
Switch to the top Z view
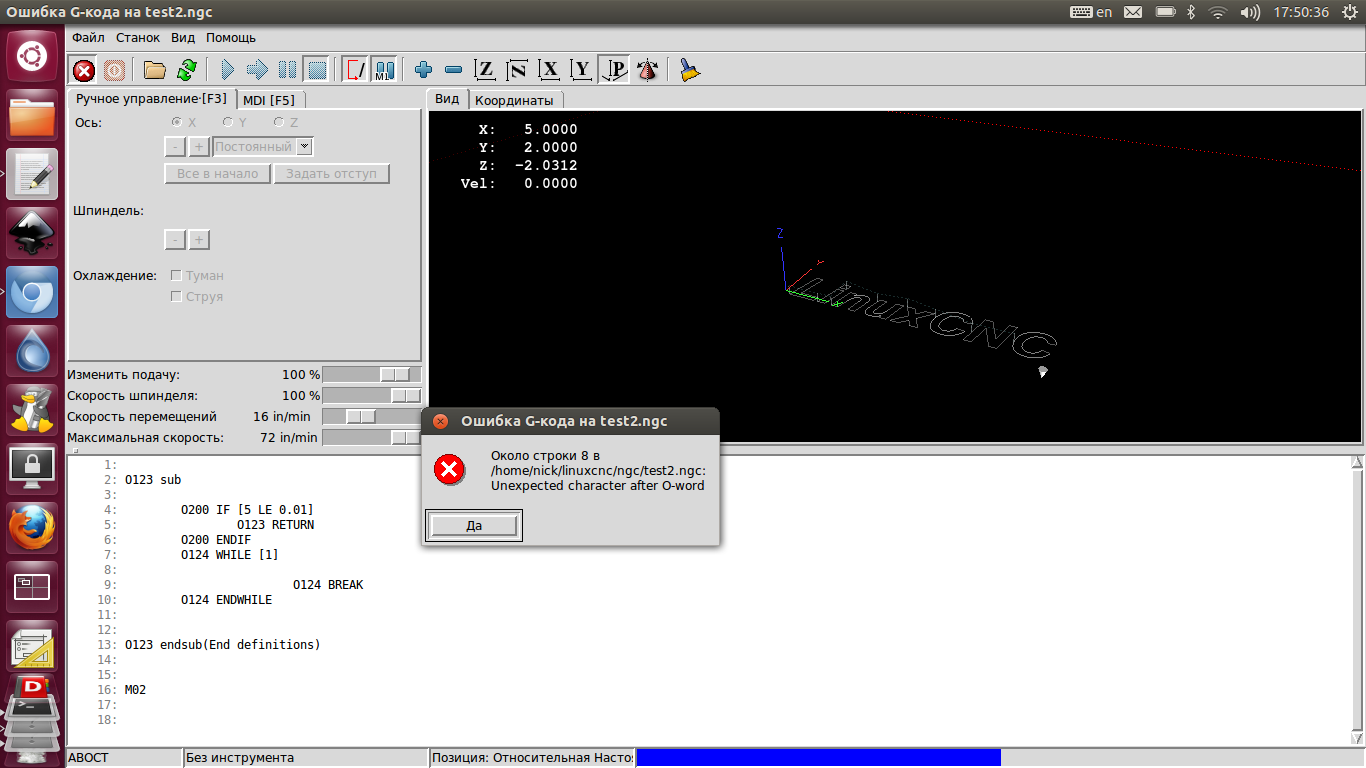pyautogui.click(x=485, y=70)
